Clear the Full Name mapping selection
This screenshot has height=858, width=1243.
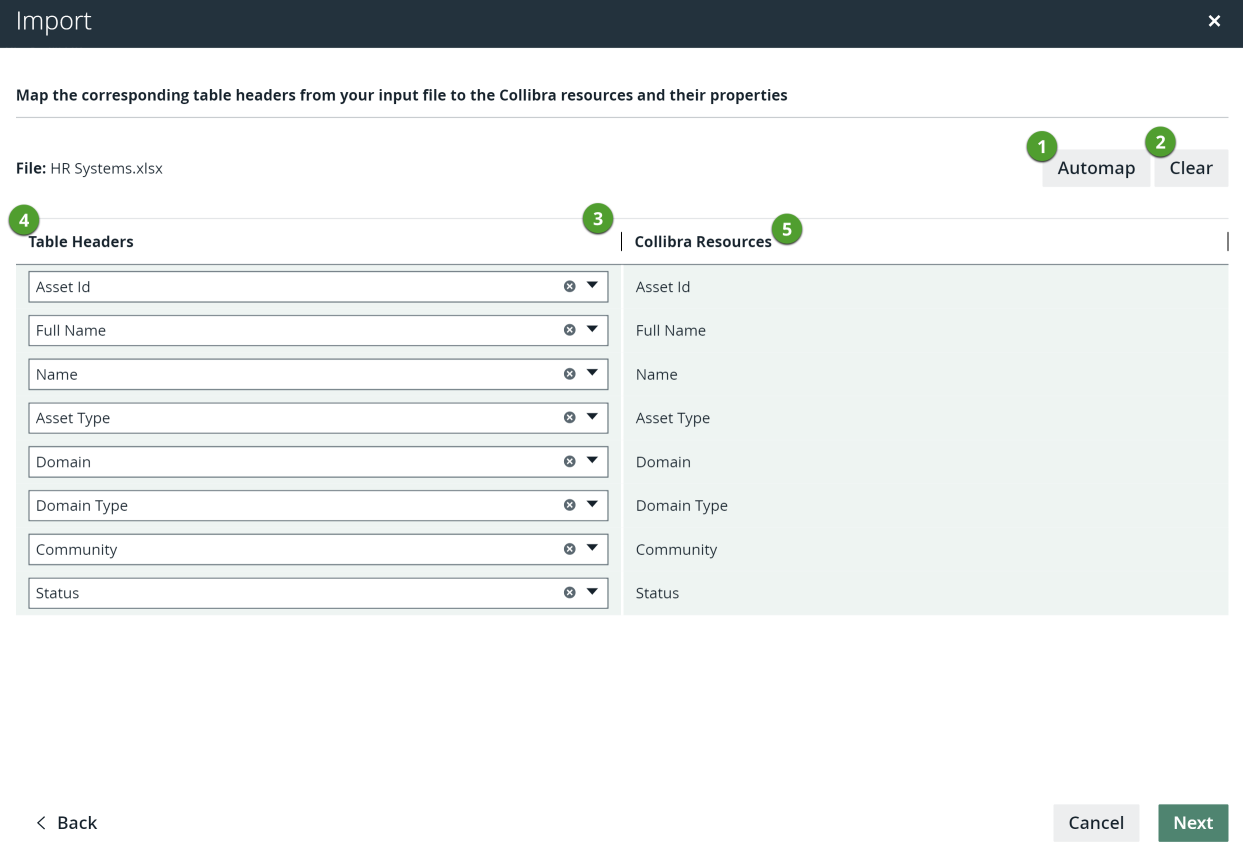tap(570, 330)
